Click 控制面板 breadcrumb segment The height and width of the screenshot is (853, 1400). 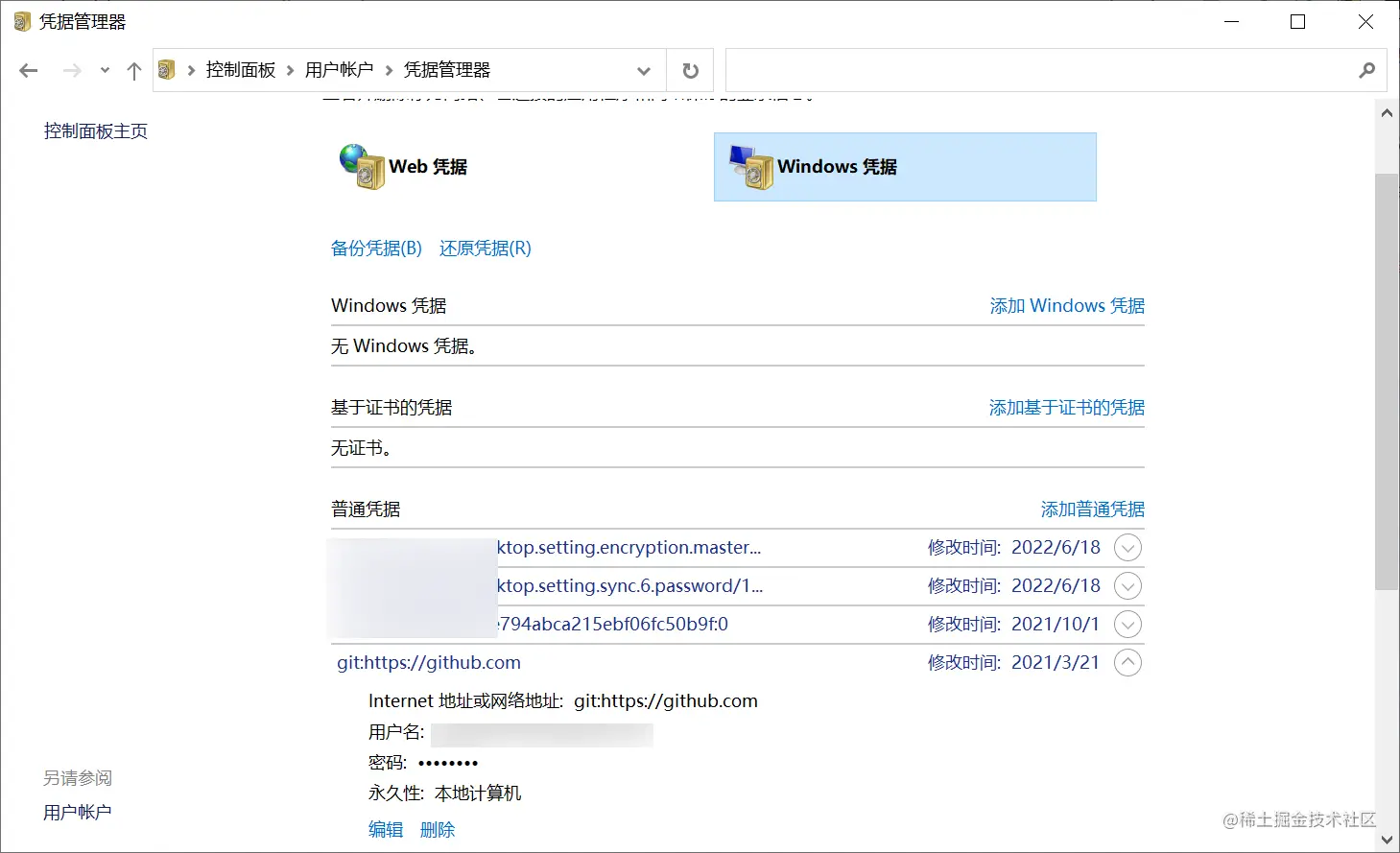pyautogui.click(x=241, y=70)
